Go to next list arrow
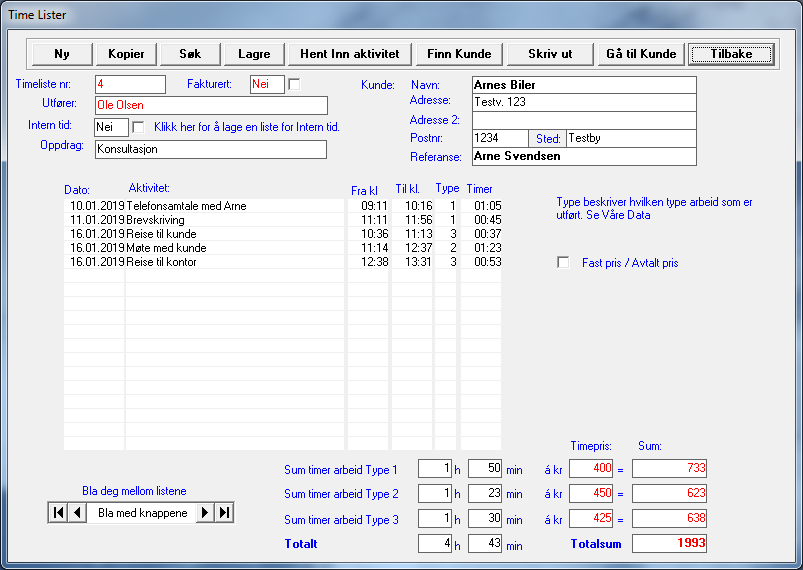The image size is (803, 570). click(205, 513)
